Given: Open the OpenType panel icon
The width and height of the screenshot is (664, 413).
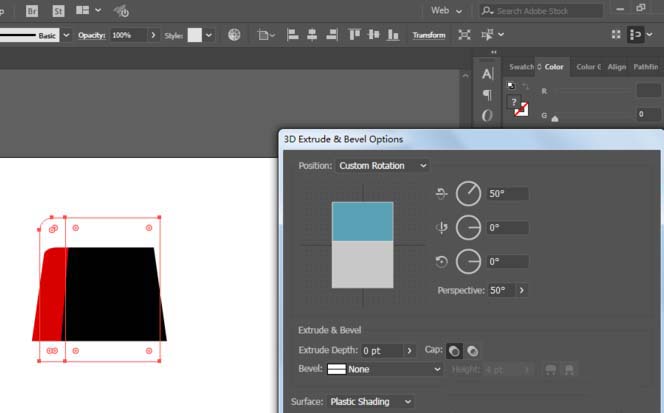Looking at the screenshot, I should (487, 115).
